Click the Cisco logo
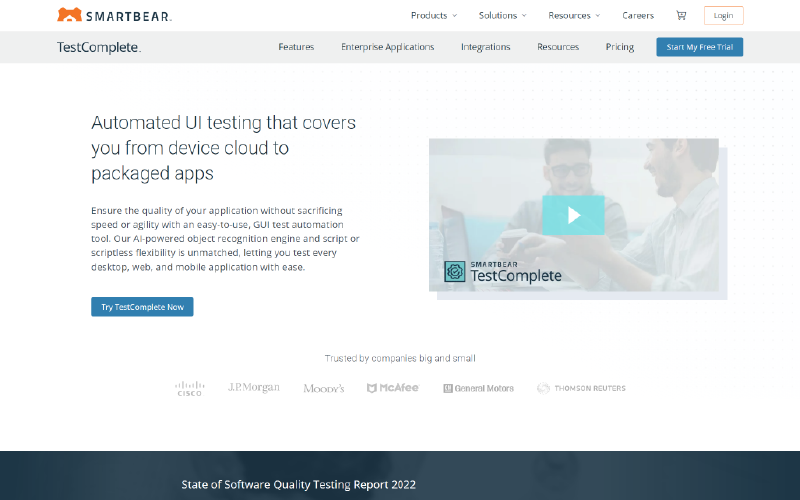This screenshot has width=800, height=500. [x=189, y=388]
